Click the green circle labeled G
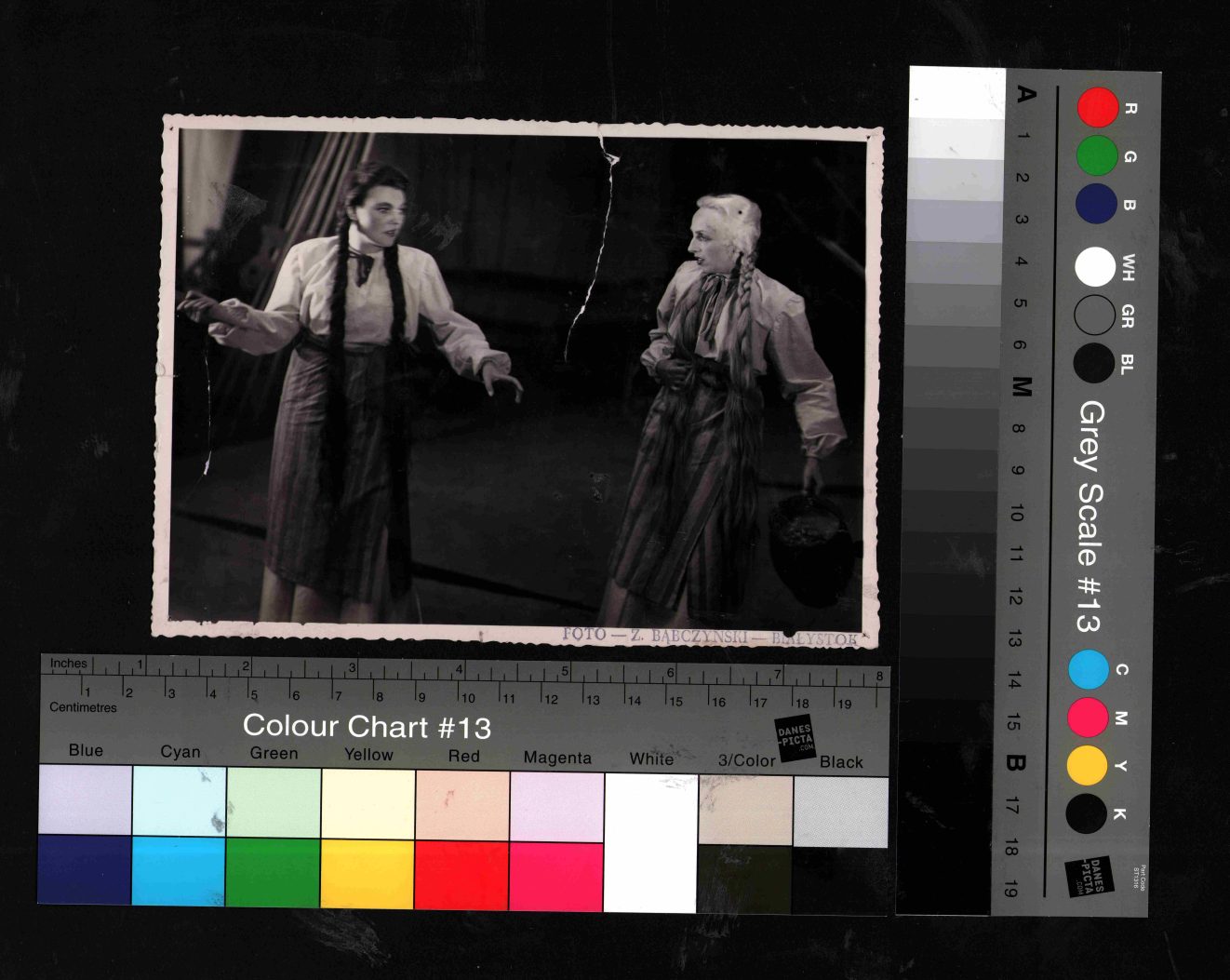 pyautogui.click(x=1097, y=155)
